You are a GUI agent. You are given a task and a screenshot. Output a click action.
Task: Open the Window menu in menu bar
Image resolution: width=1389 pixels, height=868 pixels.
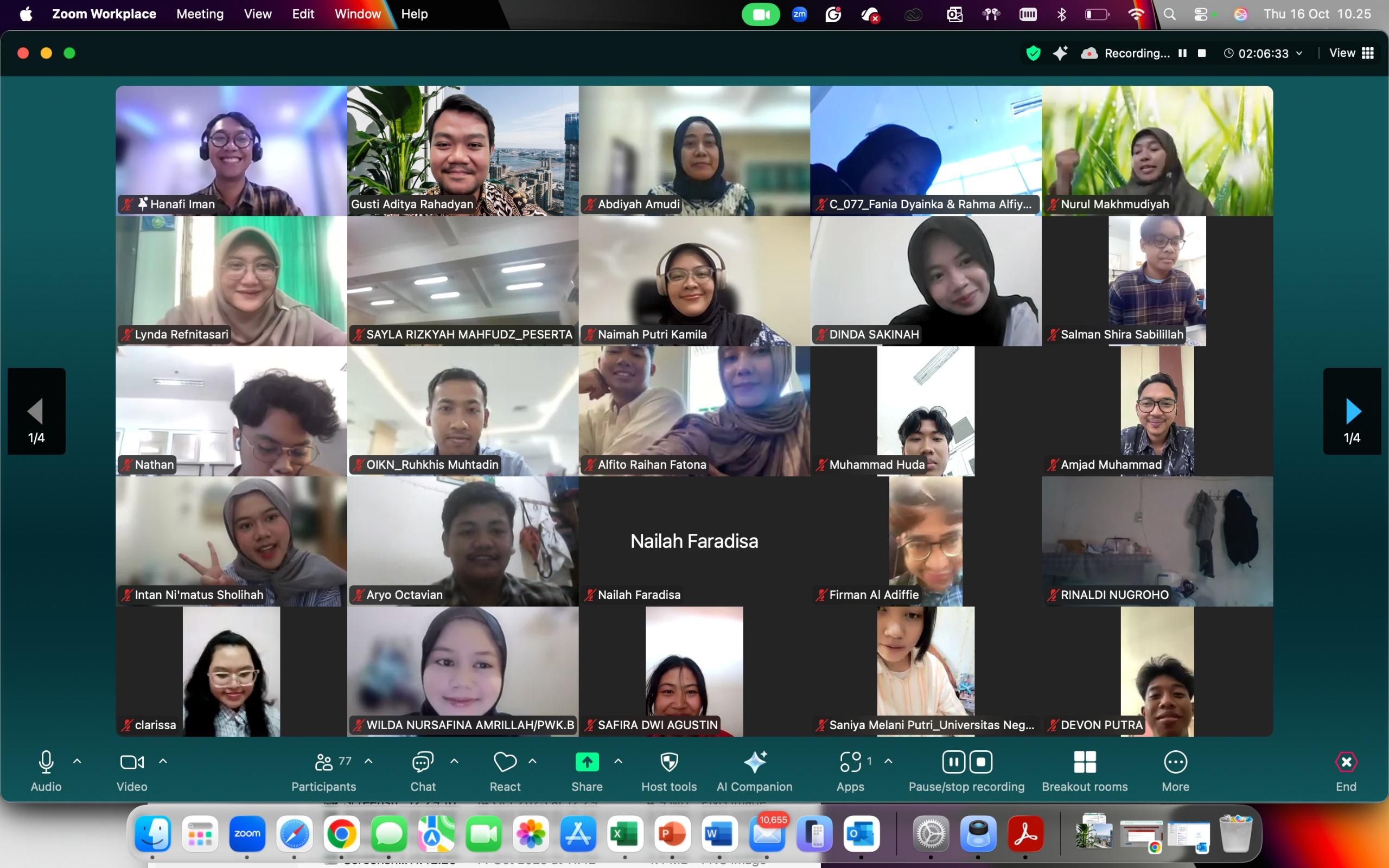pos(357,14)
